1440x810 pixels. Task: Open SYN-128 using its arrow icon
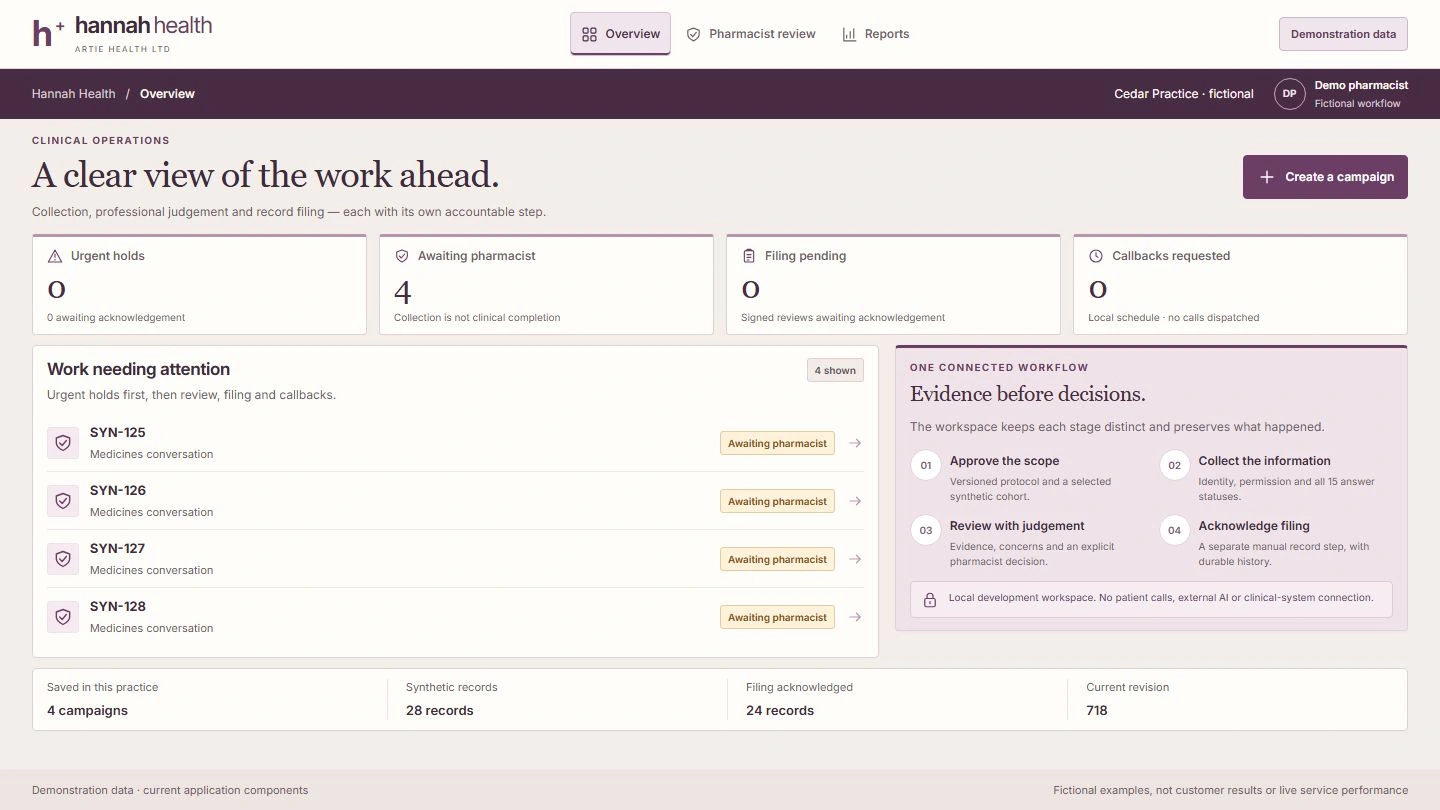click(x=855, y=617)
